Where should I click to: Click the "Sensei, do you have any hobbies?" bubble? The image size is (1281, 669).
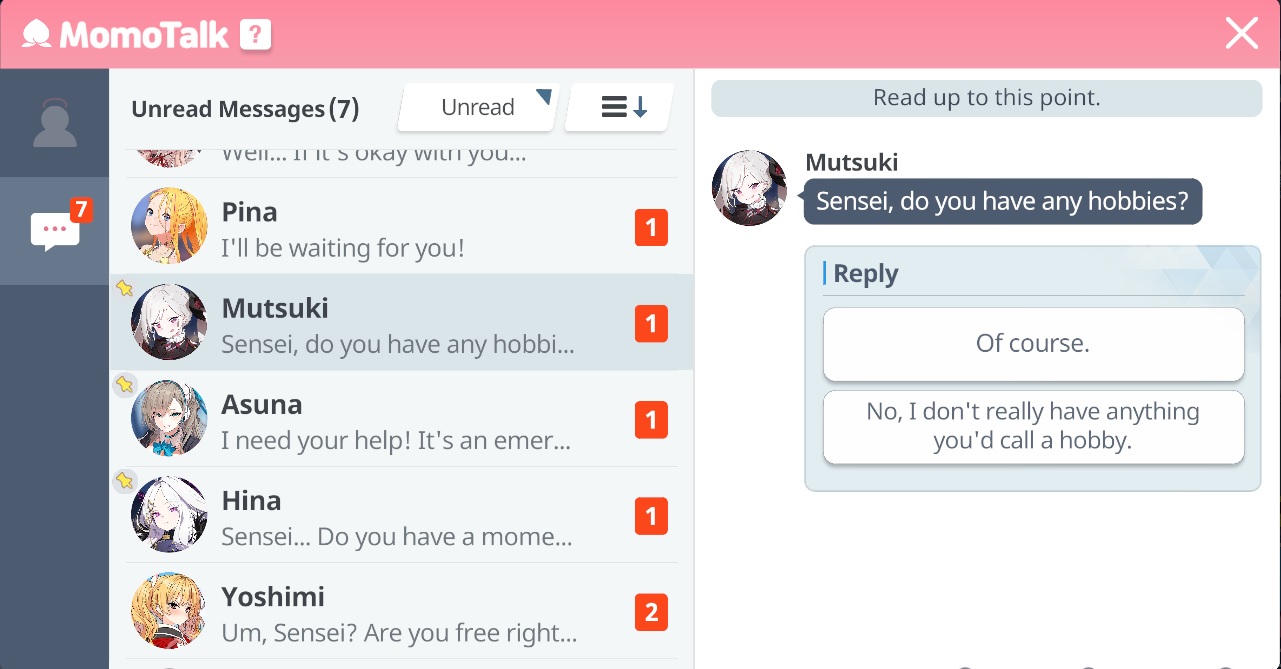[x=1003, y=201]
